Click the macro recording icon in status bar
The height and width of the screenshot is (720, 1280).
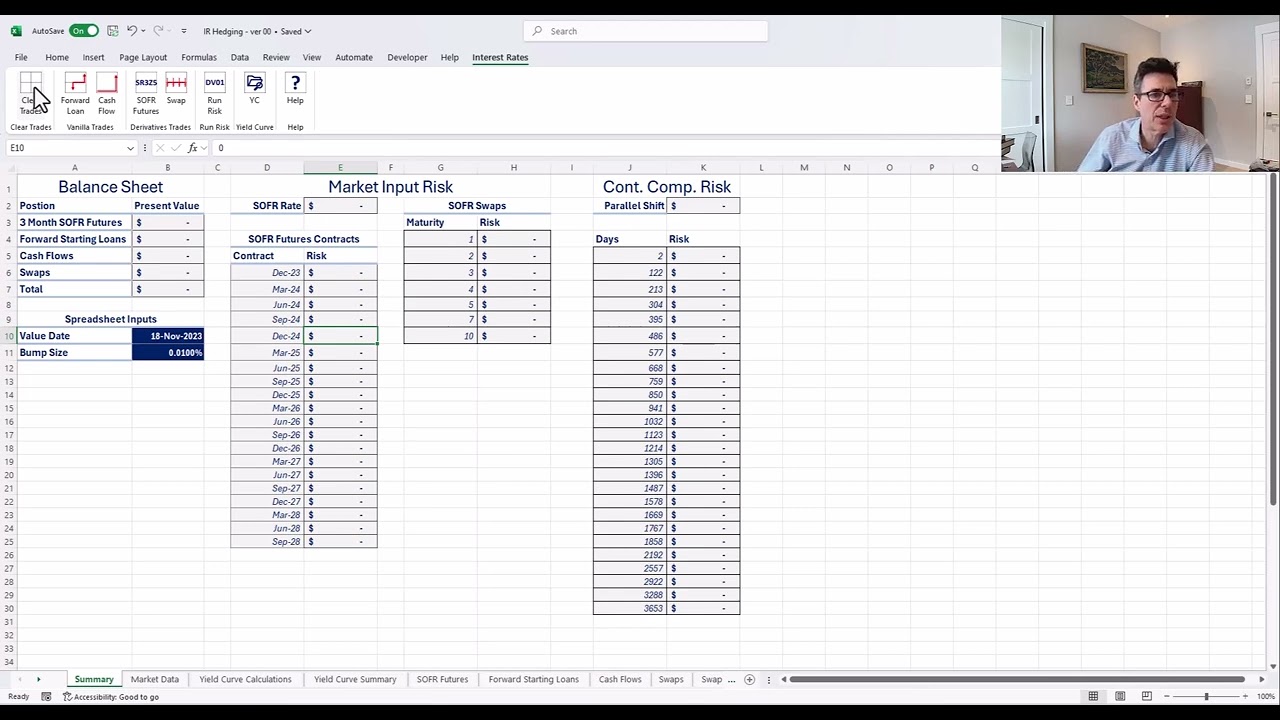(x=46, y=696)
